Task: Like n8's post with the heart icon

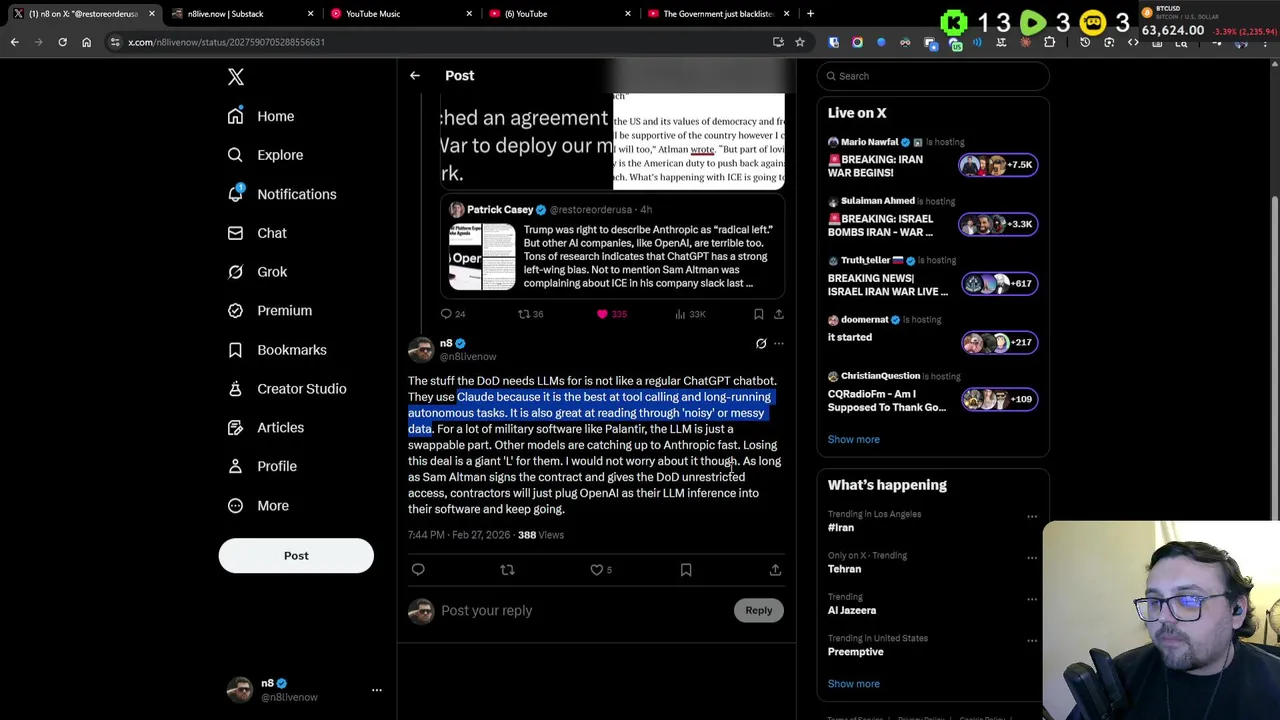Action: (x=597, y=569)
